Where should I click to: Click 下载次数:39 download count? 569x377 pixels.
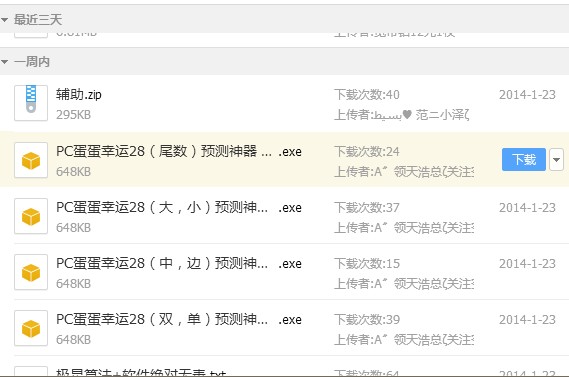(367, 320)
